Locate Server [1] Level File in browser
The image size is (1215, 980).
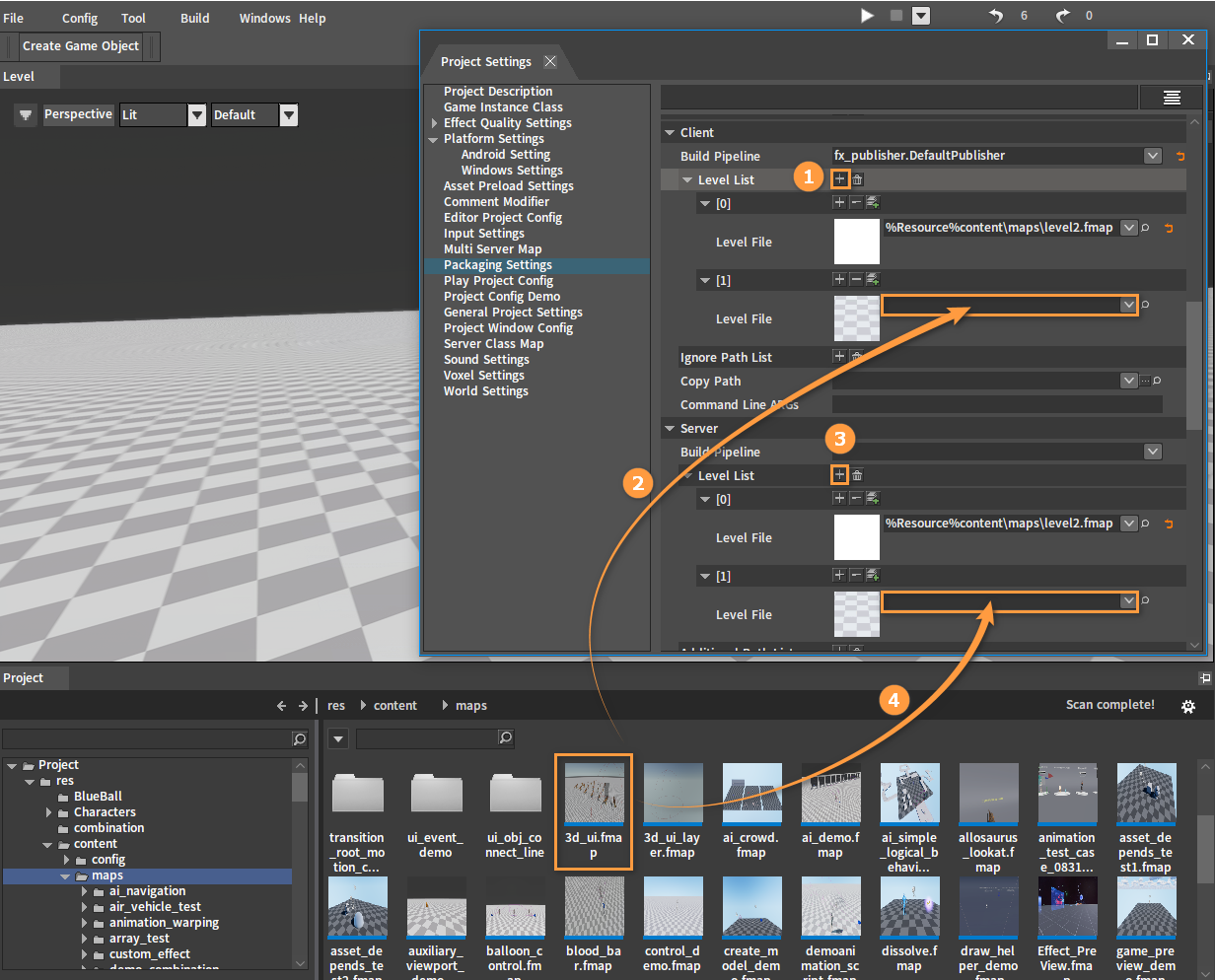[x=1146, y=600]
